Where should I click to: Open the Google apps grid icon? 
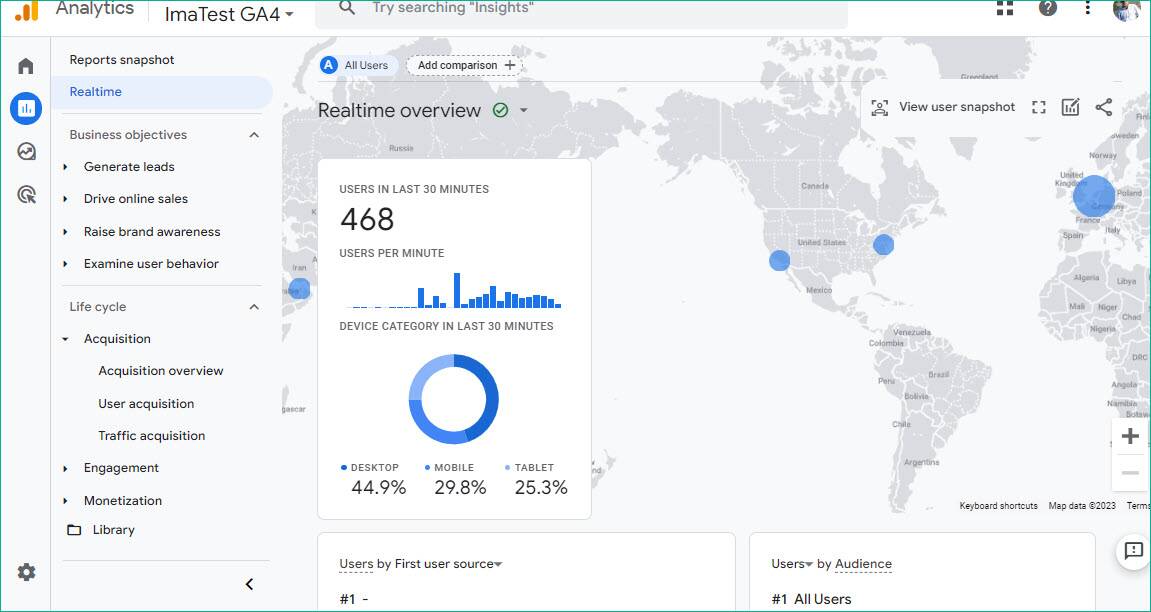[x=1005, y=8]
